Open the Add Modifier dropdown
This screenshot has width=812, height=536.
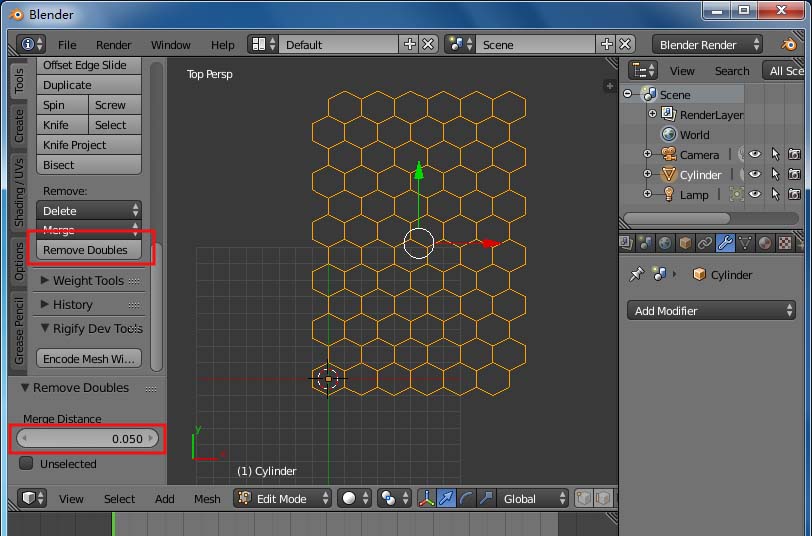click(711, 311)
